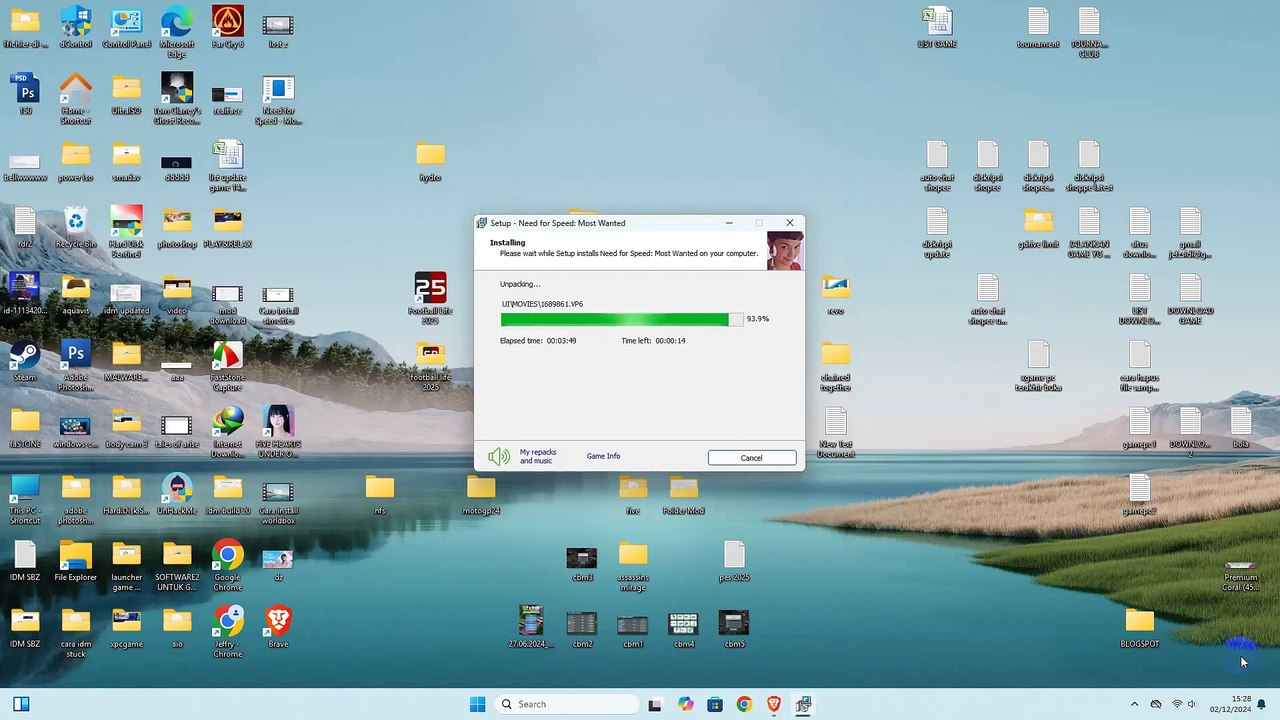Open the pes 2025 file
The image size is (1280, 720).
[x=734, y=562]
